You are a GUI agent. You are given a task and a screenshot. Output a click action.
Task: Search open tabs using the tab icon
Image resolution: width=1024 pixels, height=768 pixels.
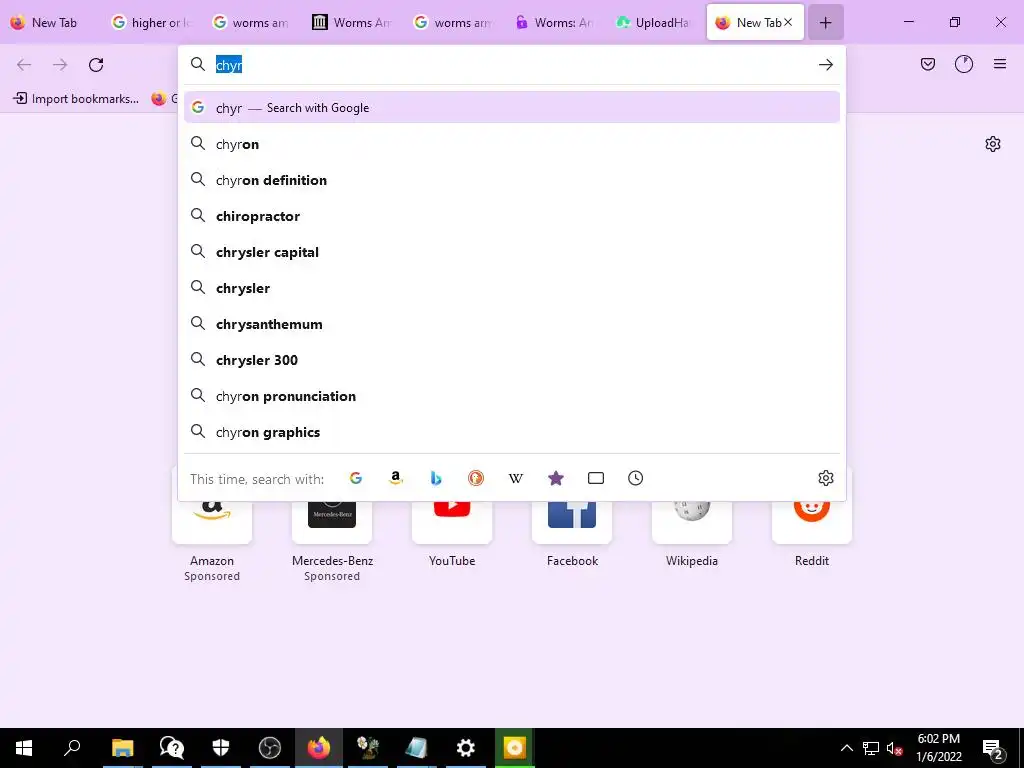click(596, 478)
